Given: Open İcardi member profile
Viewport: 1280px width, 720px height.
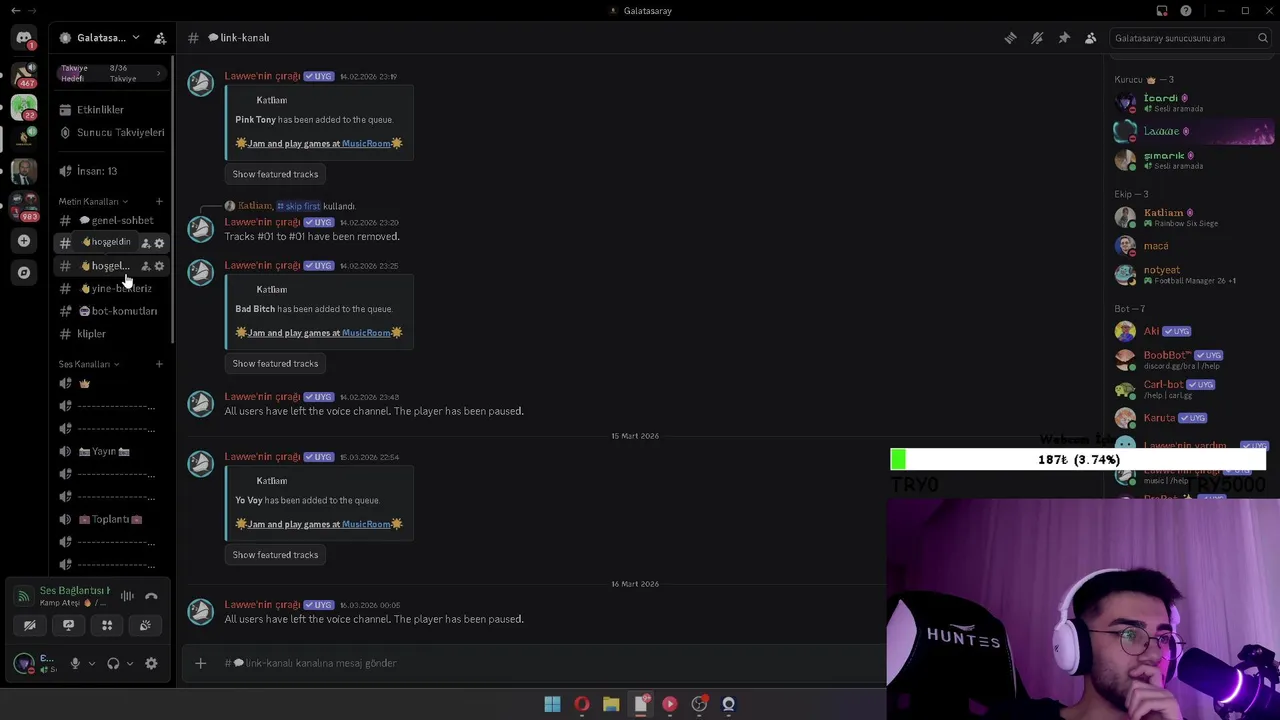Looking at the screenshot, I should [1192, 103].
